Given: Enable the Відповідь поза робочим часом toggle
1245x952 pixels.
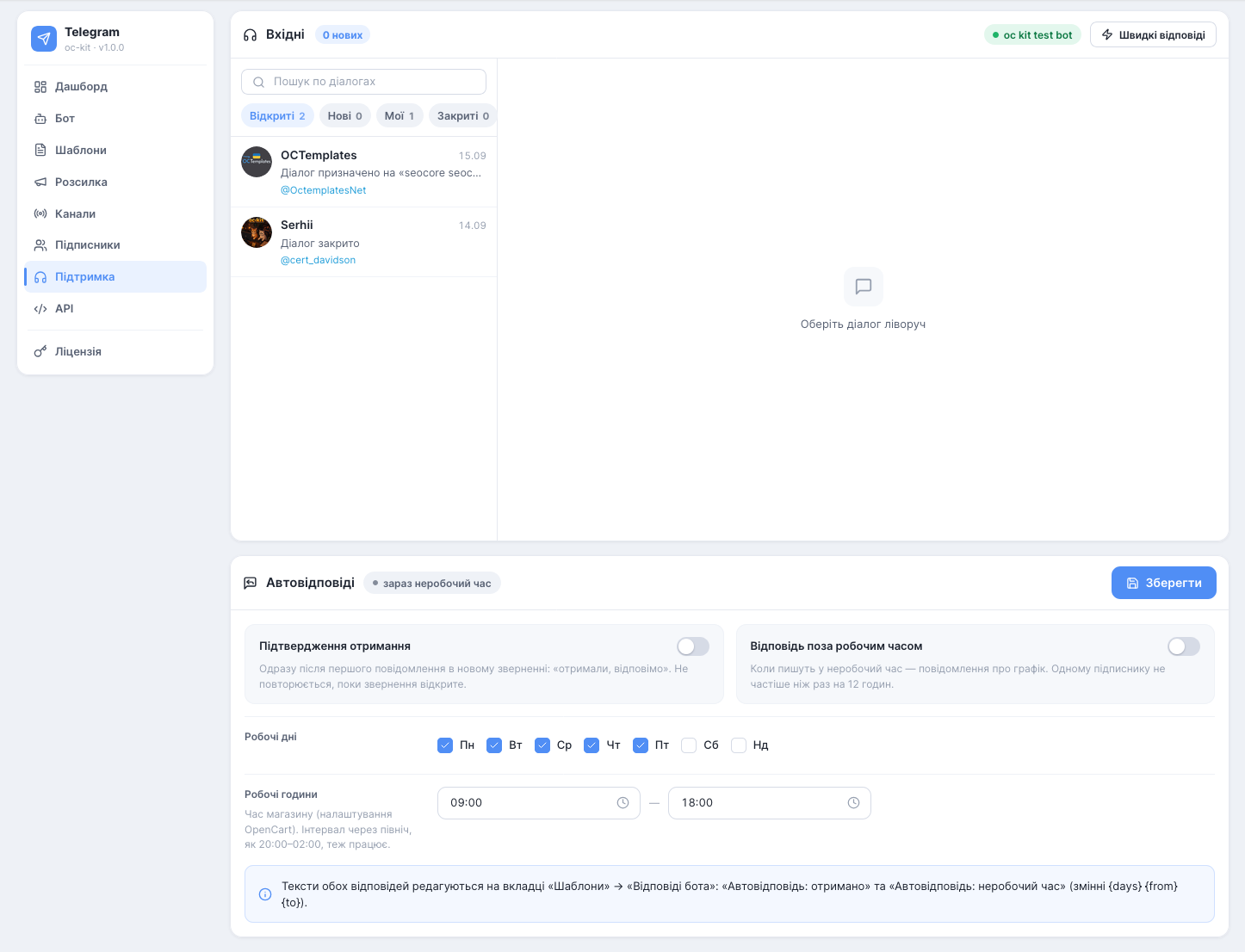Looking at the screenshot, I should pos(1184,646).
